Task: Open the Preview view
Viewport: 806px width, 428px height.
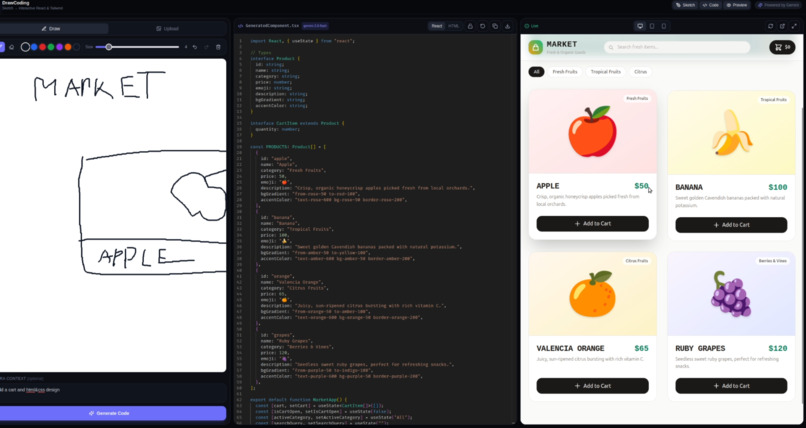Action: (737, 5)
